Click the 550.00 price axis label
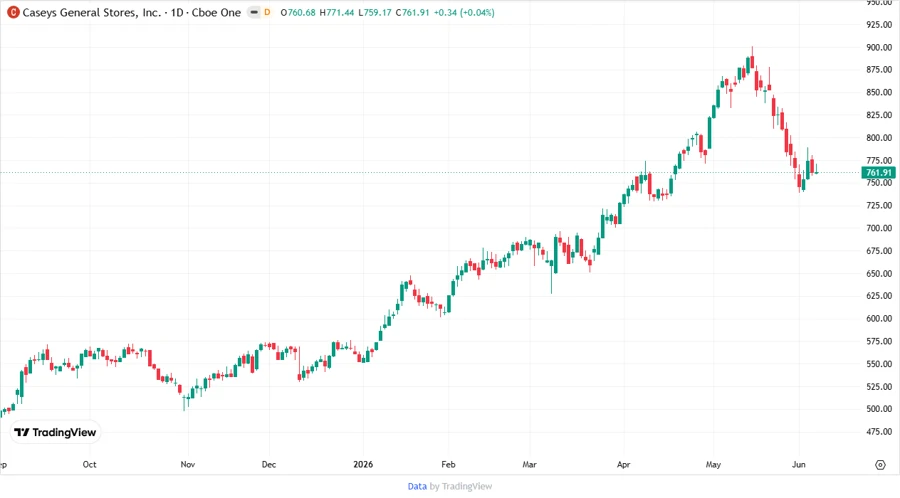This screenshot has width=900, height=498. point(879,364)
